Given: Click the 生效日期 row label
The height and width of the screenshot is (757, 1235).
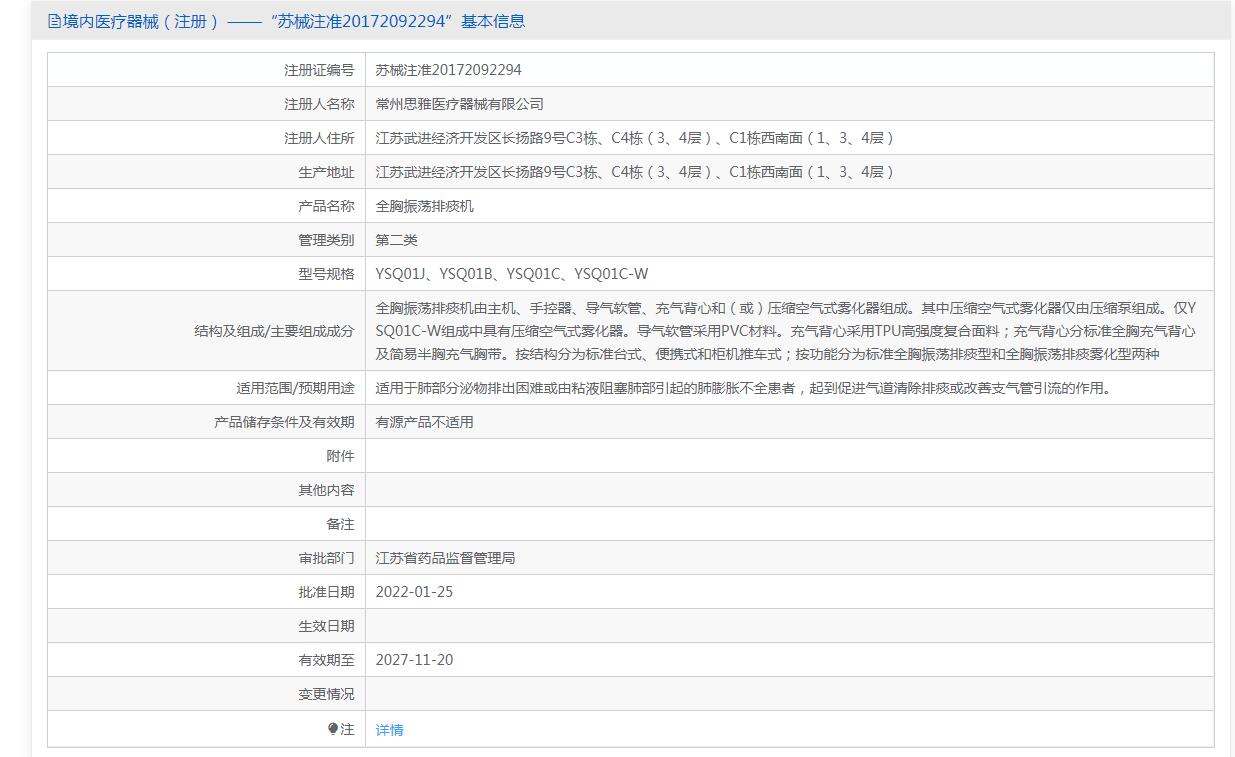Looking at the screenshot, I should 326,626.
